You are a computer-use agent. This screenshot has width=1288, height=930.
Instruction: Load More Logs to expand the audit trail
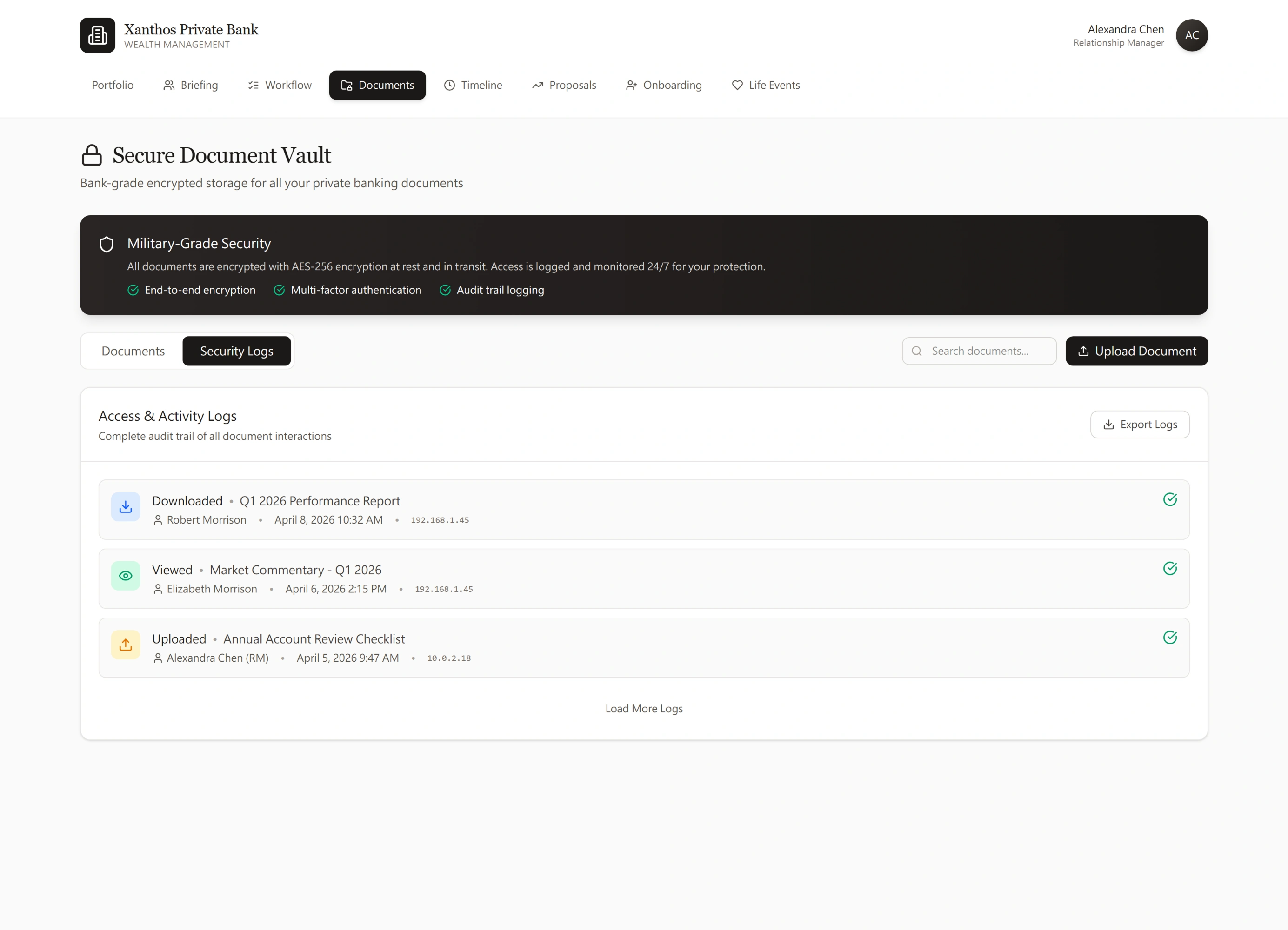click(643, 708)
